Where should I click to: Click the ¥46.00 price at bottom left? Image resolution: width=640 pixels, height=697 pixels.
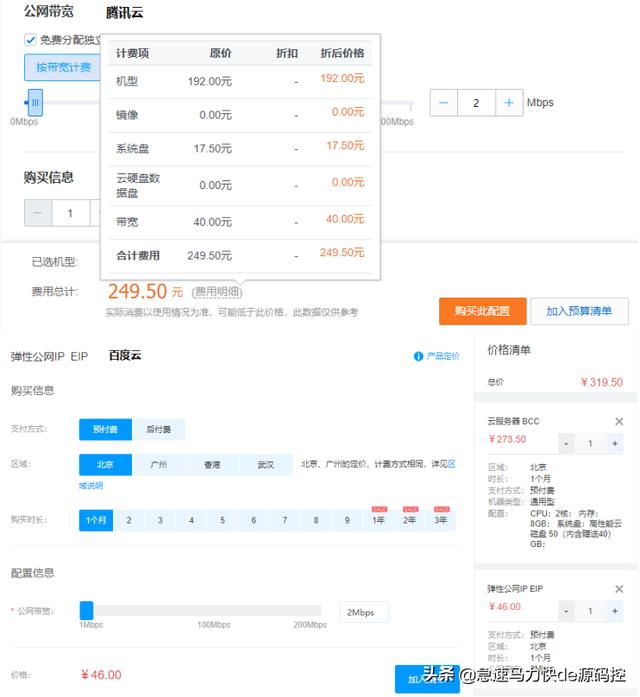pos(101,675)
